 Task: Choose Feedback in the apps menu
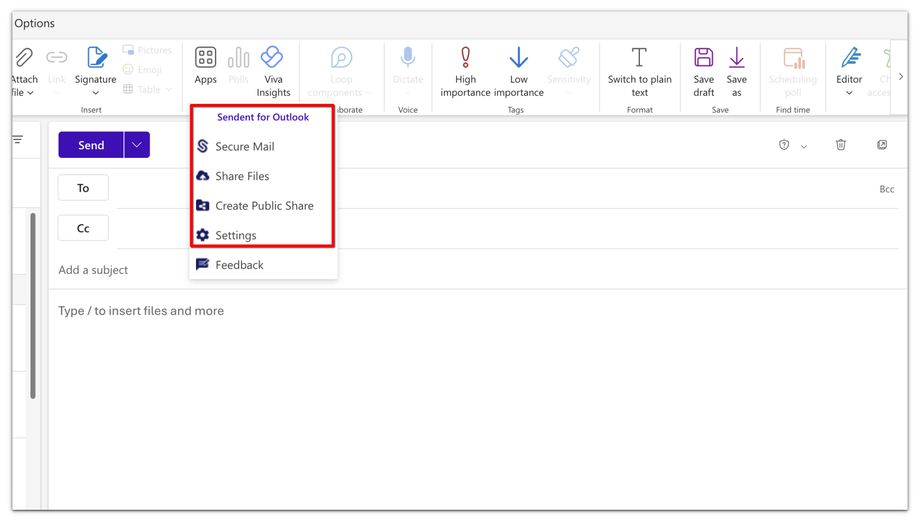click(263, 265)
